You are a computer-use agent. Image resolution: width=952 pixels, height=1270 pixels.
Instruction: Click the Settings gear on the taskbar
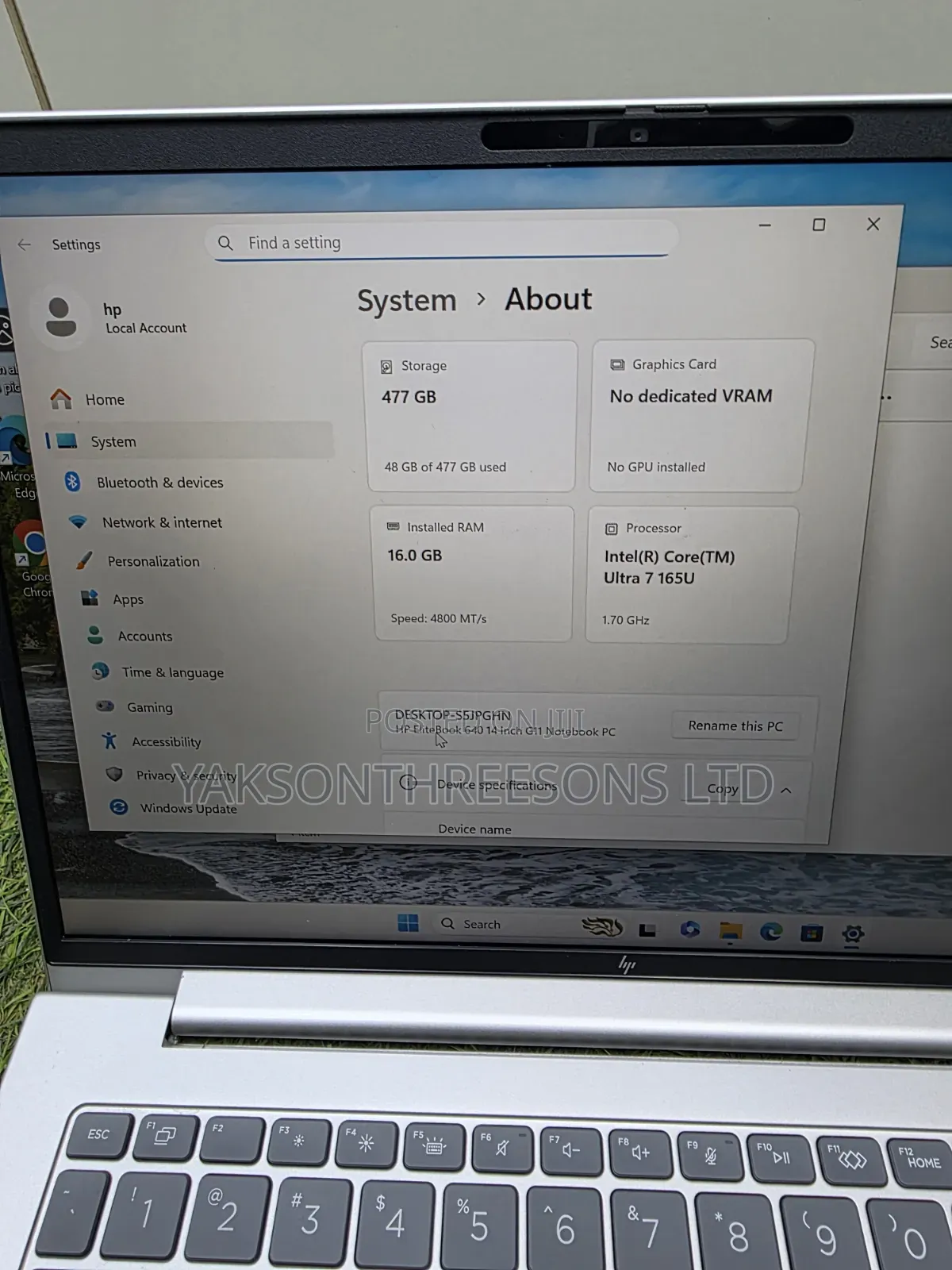pos(853,934)
